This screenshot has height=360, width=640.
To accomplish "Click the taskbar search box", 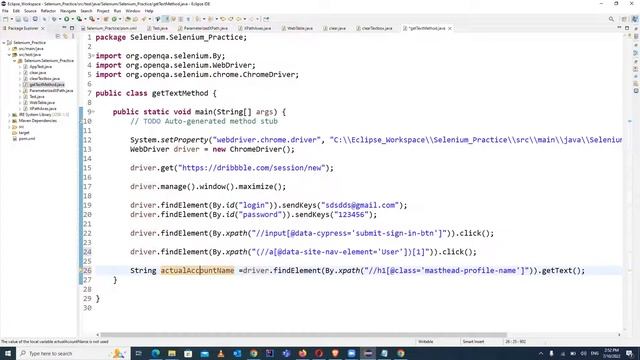I will (x=73, y=353).
